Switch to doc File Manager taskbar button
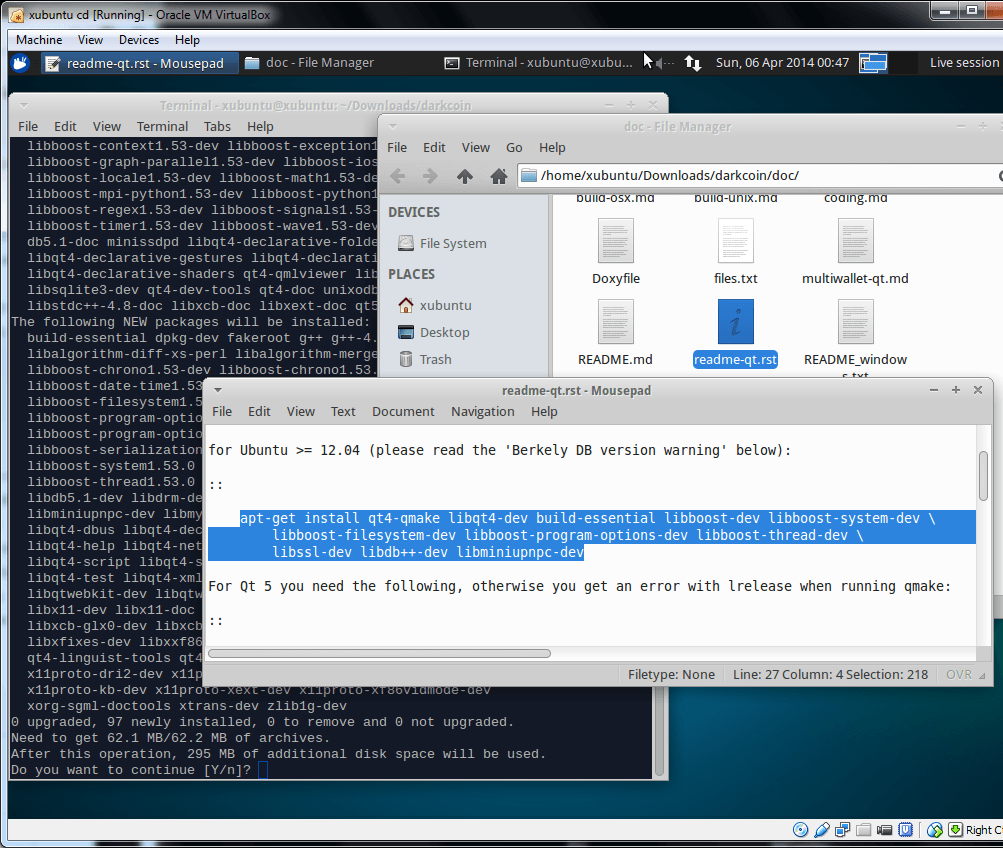 pyautogui.click(x=311, y=63)
